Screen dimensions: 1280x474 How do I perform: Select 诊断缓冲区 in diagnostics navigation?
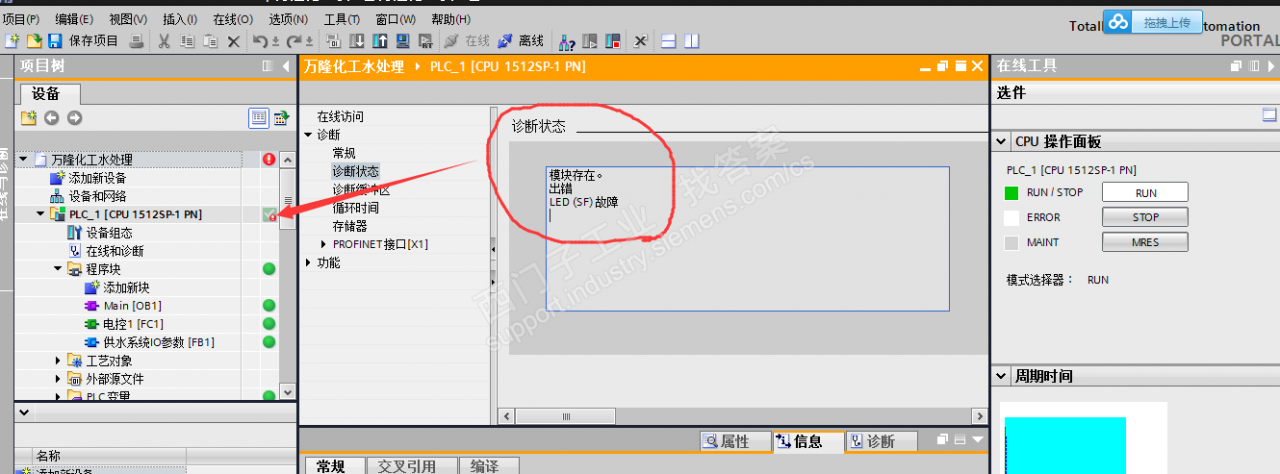pyautogui.click(x=361, y=189)
